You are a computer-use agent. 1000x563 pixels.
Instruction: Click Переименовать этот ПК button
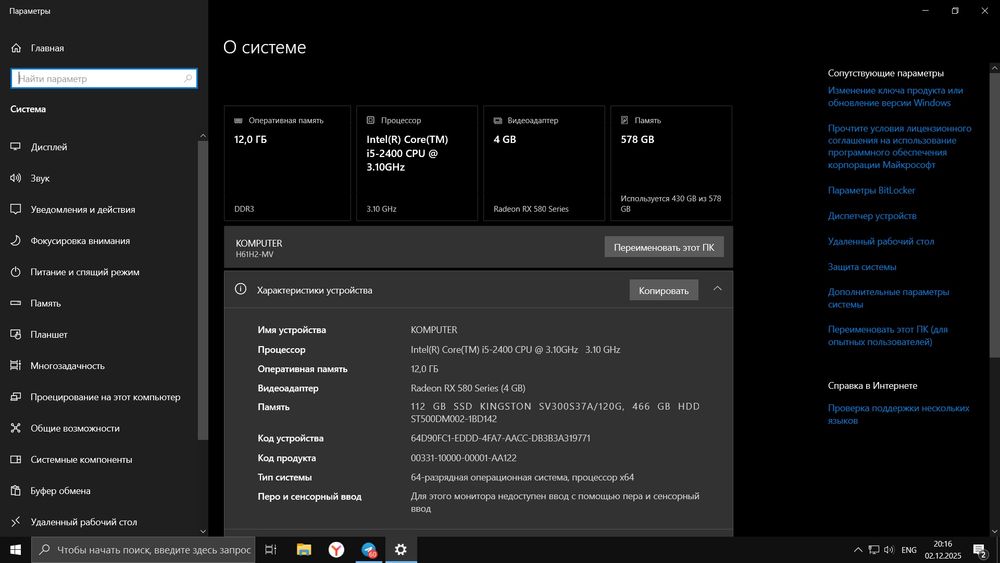[x=664, y=247]
